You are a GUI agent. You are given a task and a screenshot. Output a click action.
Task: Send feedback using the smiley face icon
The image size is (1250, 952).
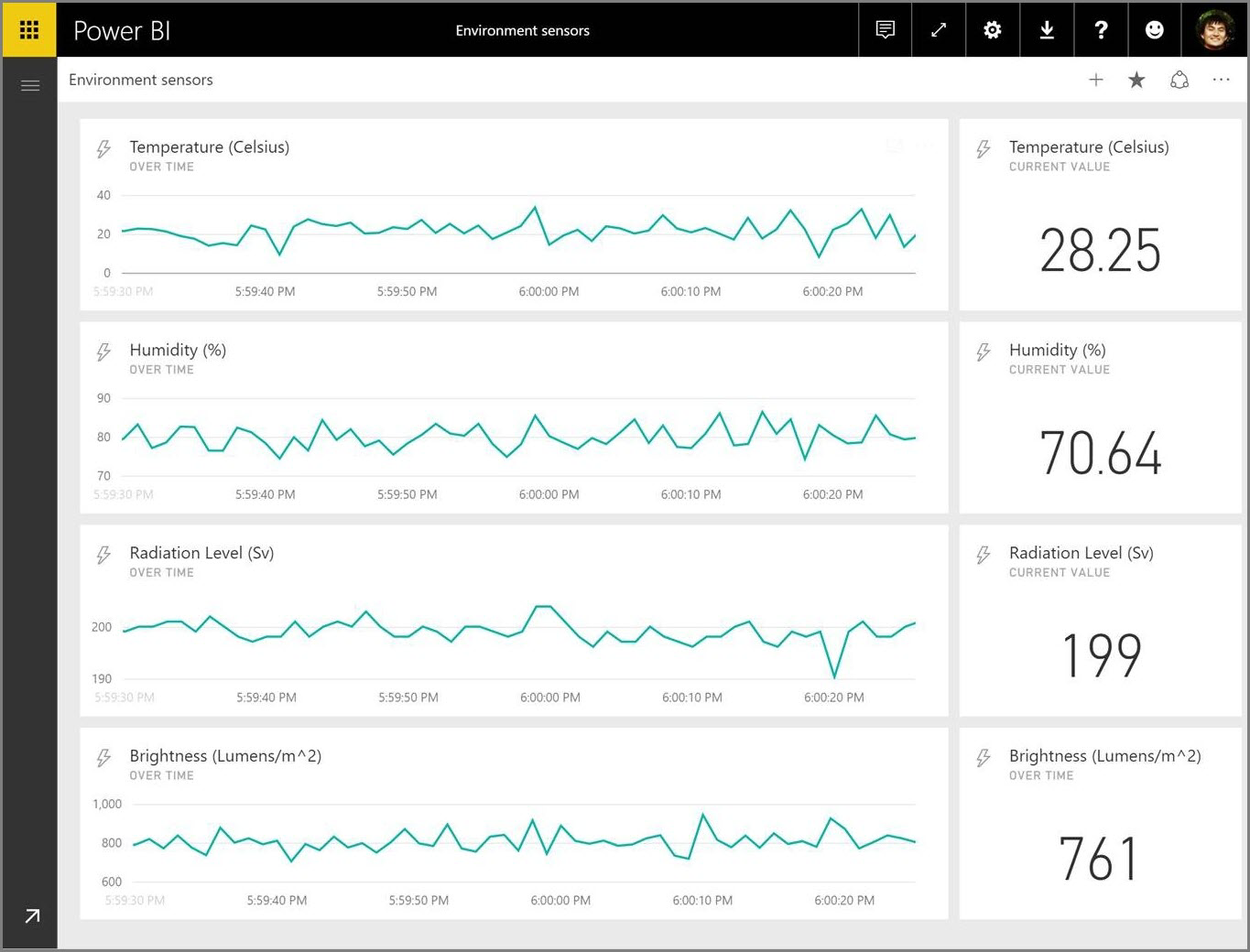pyautogui.click(x=1155, y=29)
